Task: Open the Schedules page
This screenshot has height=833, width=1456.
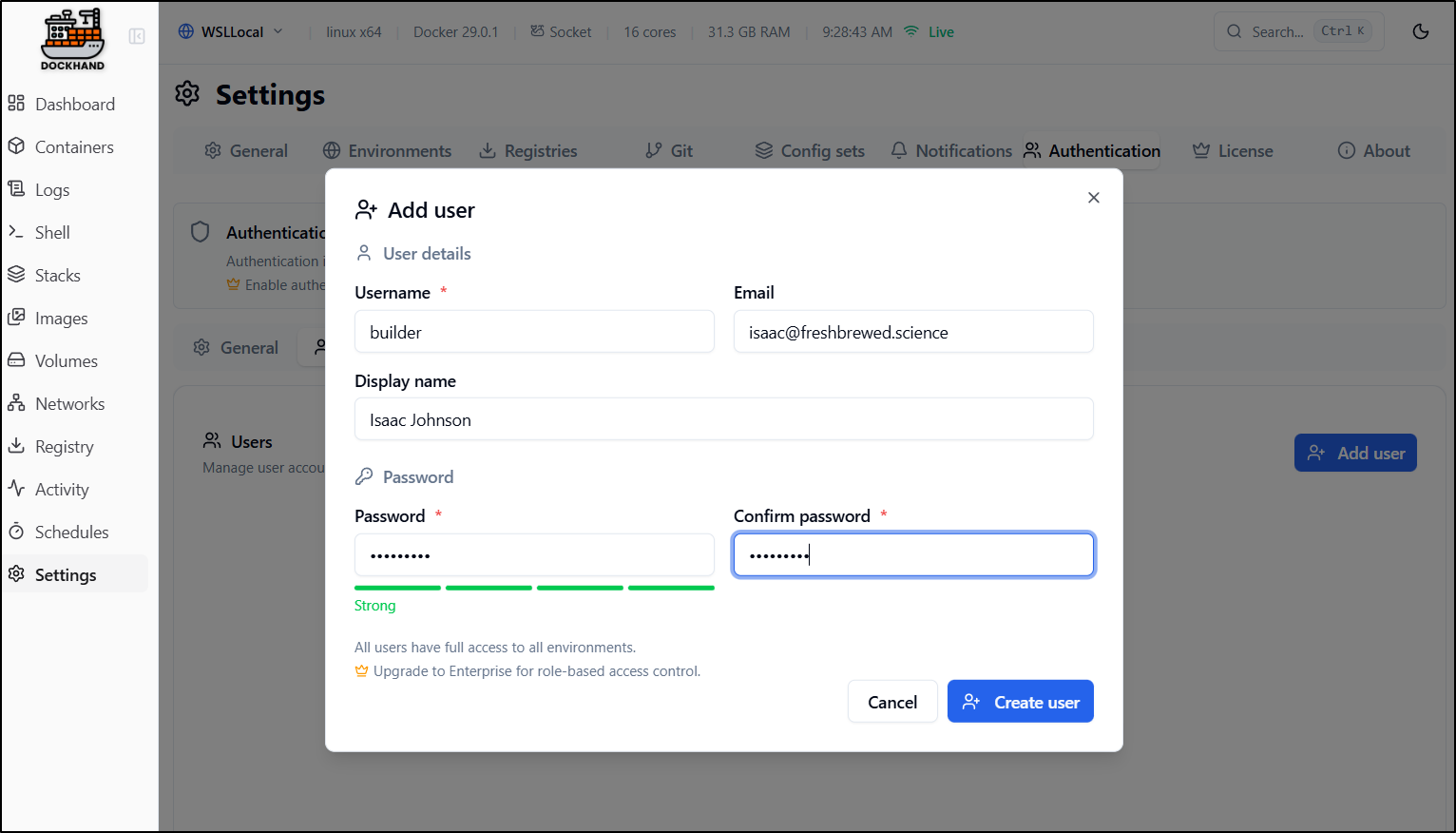Action: [71, 533]
